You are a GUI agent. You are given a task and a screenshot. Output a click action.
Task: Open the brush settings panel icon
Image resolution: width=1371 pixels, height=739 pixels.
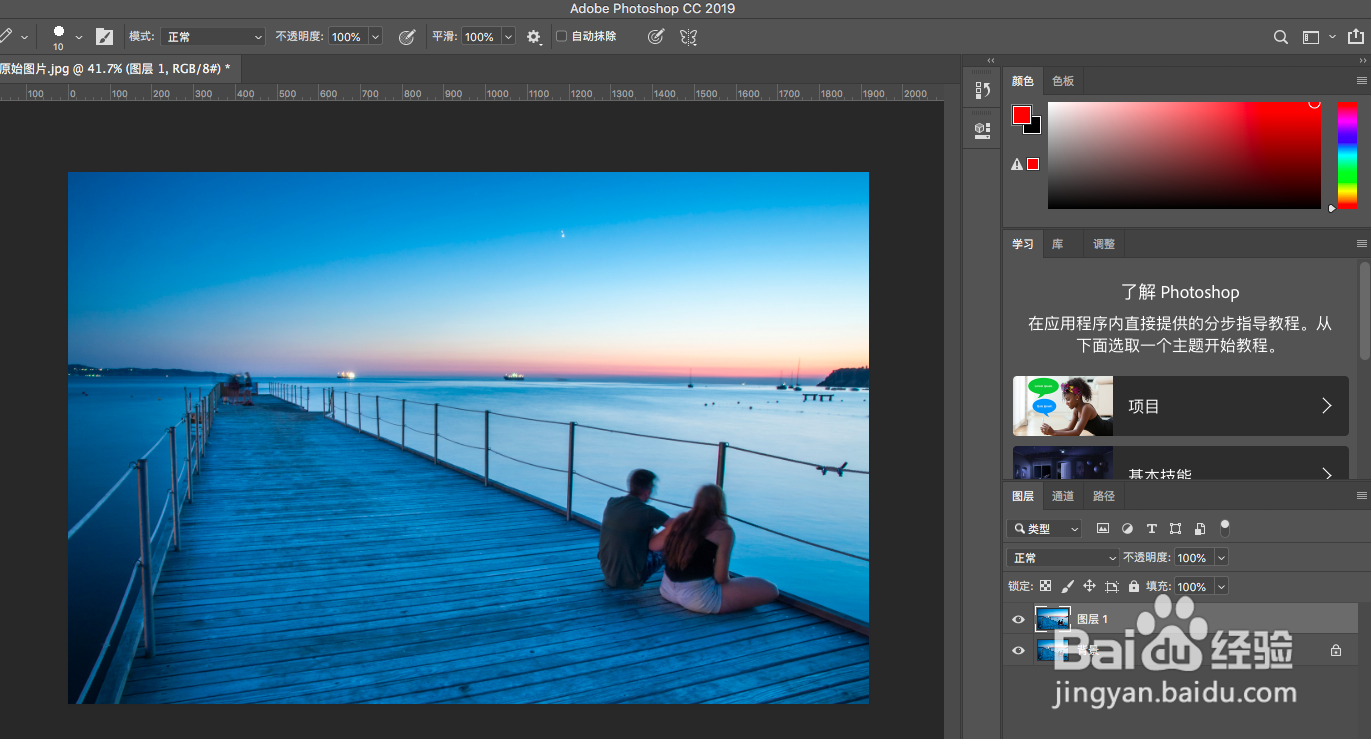[x=105, y=37]
